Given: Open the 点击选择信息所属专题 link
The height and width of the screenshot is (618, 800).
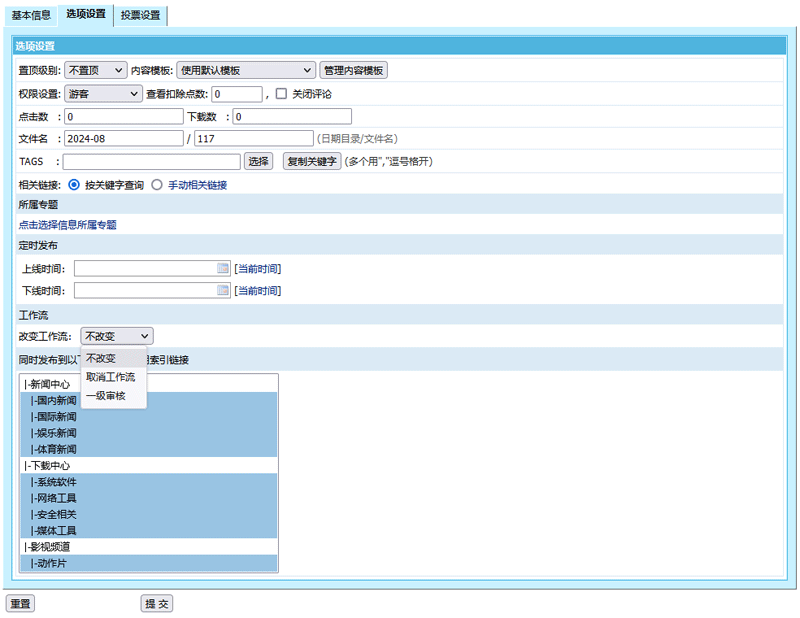Looking at the screenshot, I should click(x=70, y=225).
